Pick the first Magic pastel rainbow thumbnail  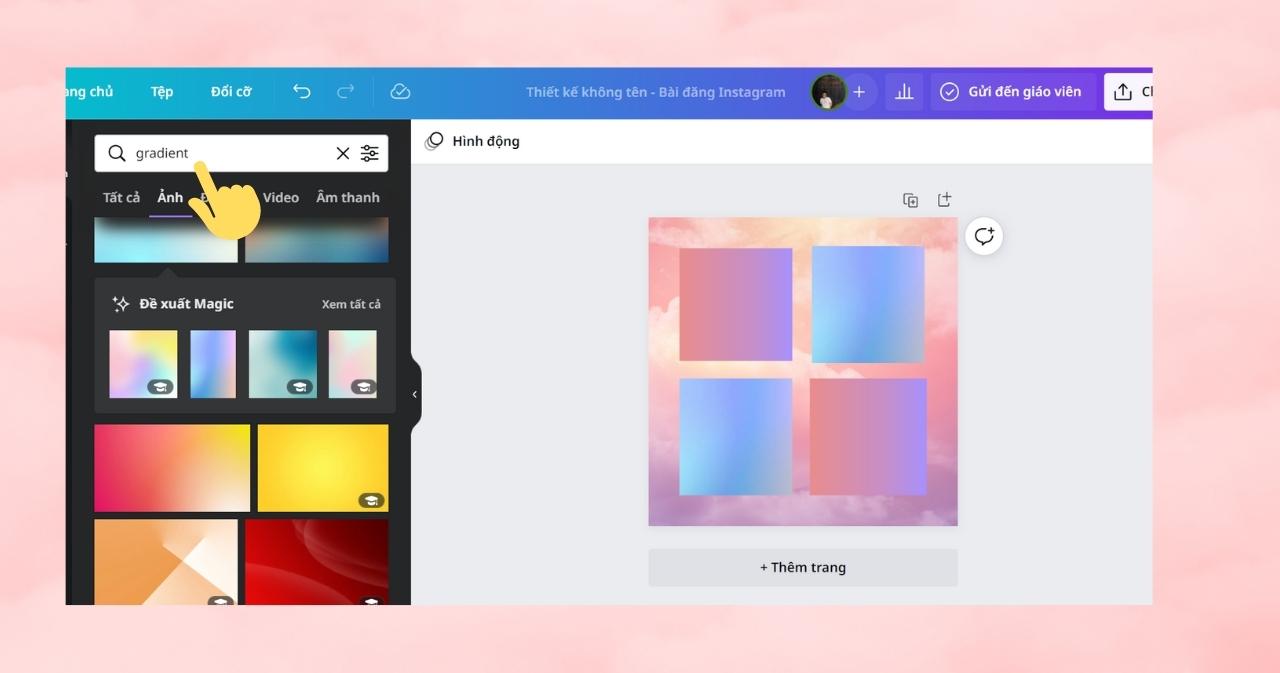pos(143,364)
